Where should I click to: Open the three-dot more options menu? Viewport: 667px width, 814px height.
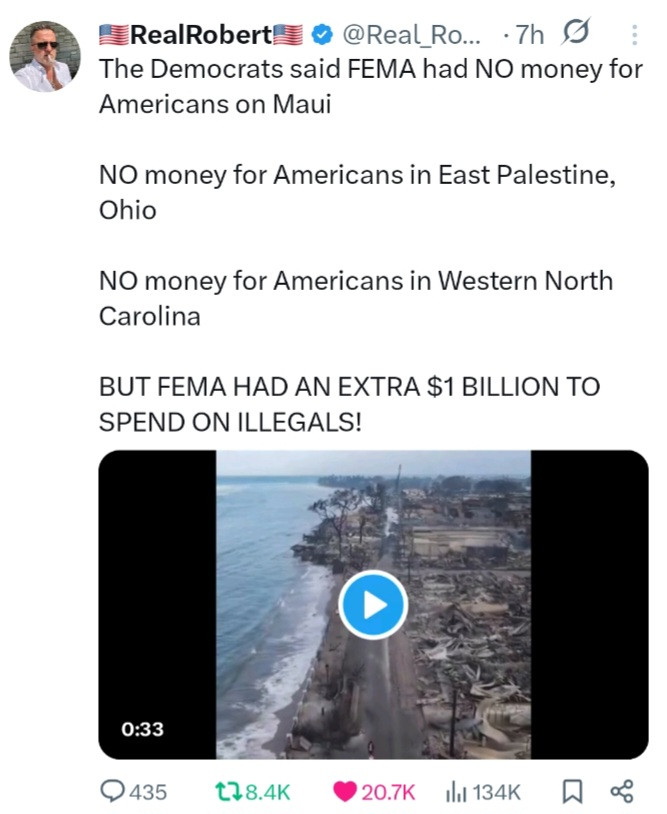pos(634,36)
